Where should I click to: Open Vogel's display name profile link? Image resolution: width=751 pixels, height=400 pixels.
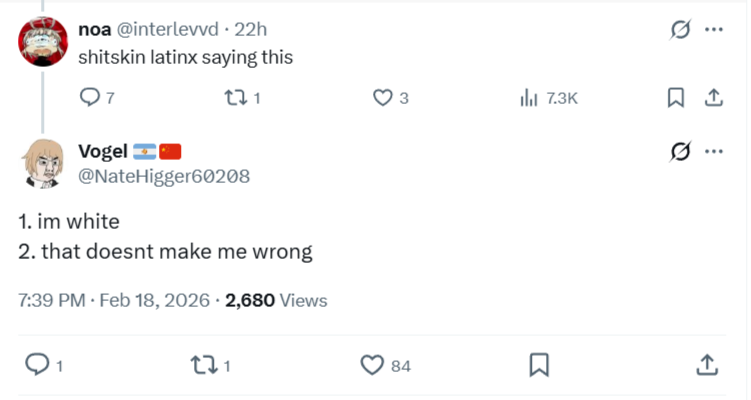103,152
